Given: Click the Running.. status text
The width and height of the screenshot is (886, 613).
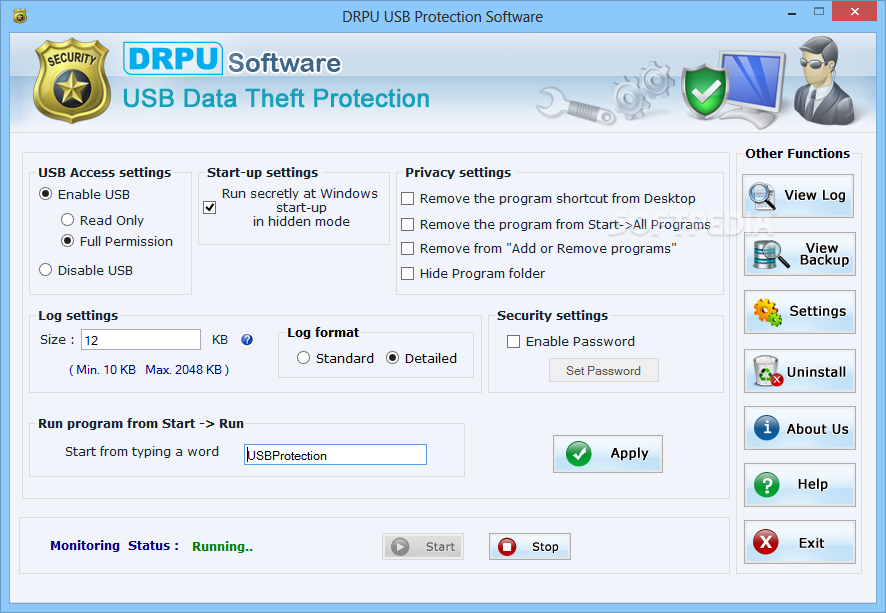Looking at the screenshot, I should pos(223,546).
